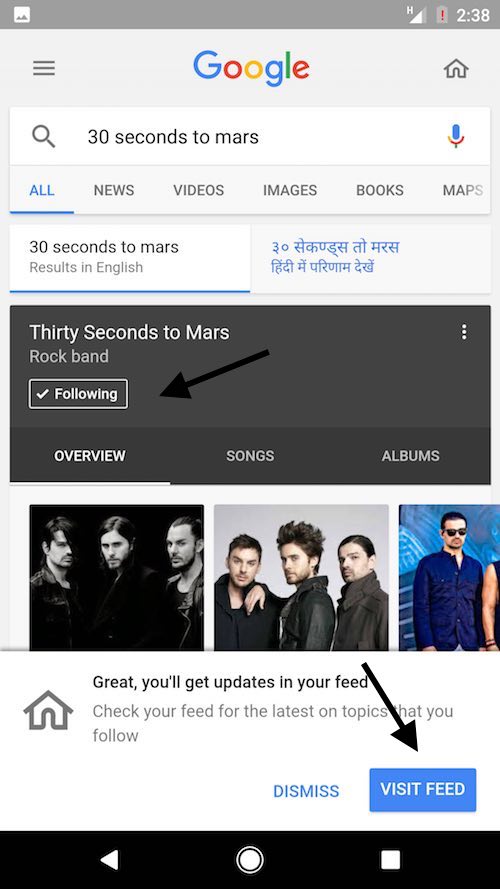Image resolution: width=500 pixels, height=889 pixels.
Task: Tap the Android home button
Action: pos(250,860)
